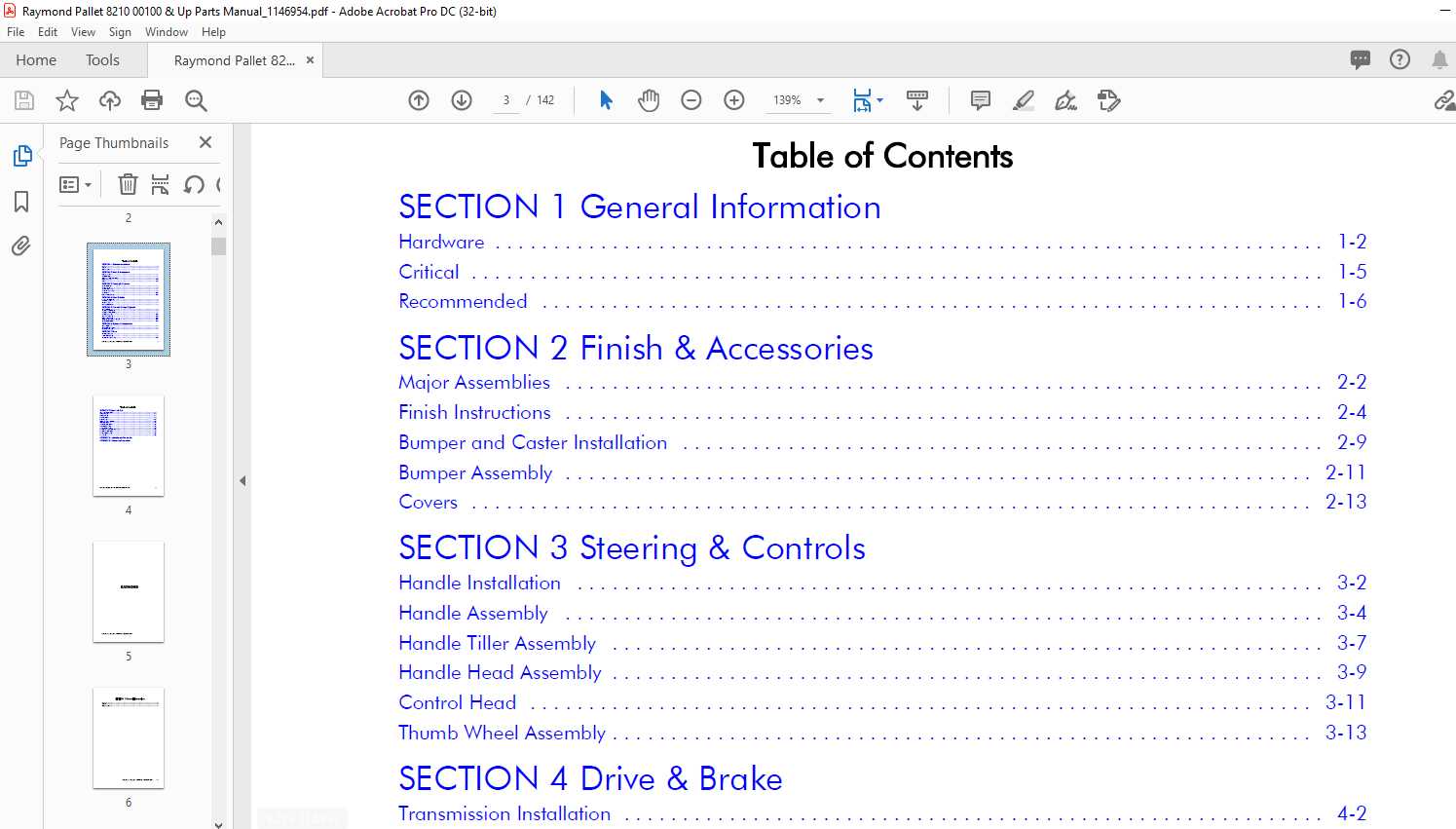The height and width of the screenshot is (829, 1456).
Task: Open the Control Head contents link
Action: [x=457, y=702]
